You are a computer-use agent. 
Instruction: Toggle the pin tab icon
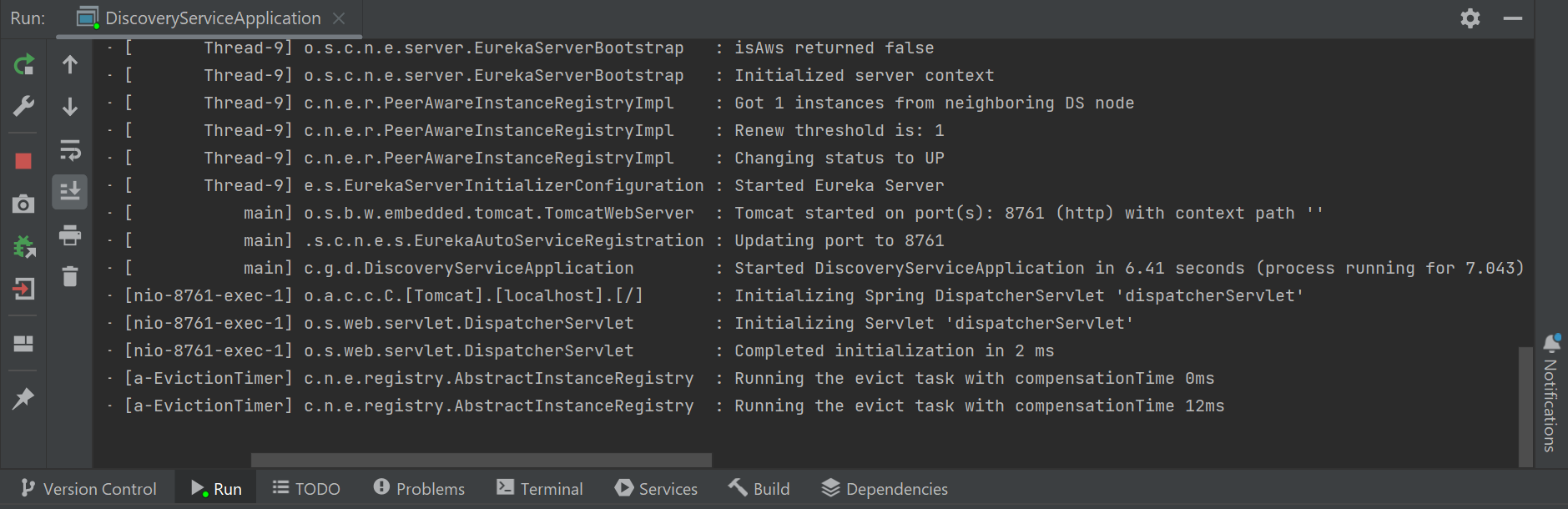[23, 399]
